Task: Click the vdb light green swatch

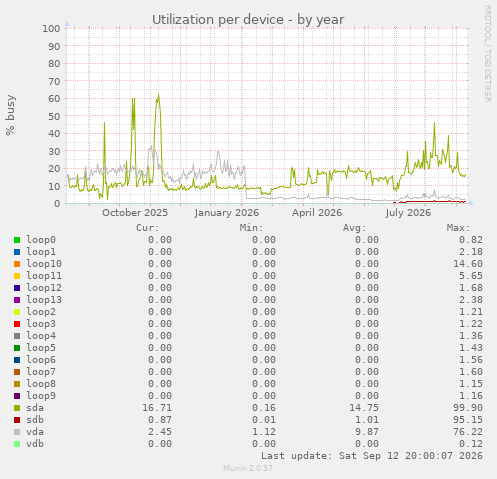Action: 17,444
